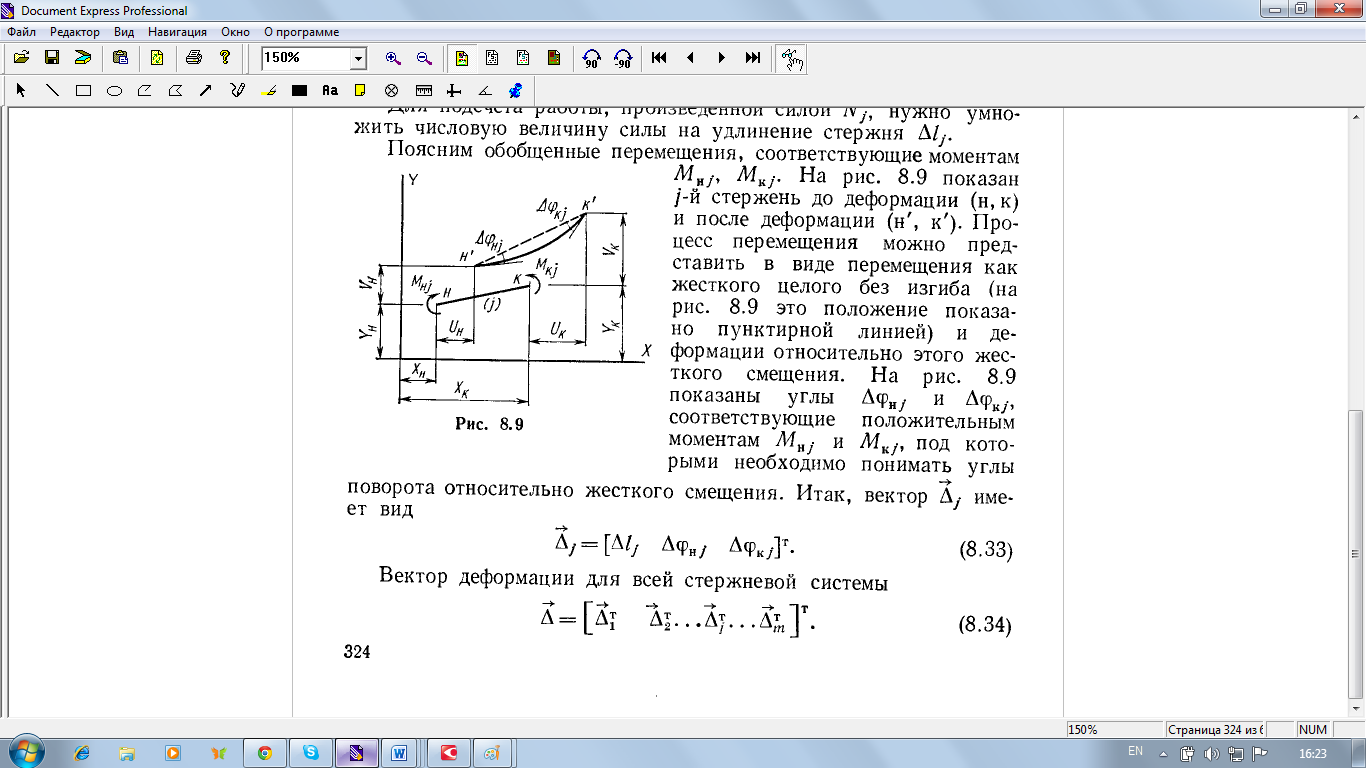
Task: Launch Internet Explorer from taskbar
Action: tap(82, 753)
